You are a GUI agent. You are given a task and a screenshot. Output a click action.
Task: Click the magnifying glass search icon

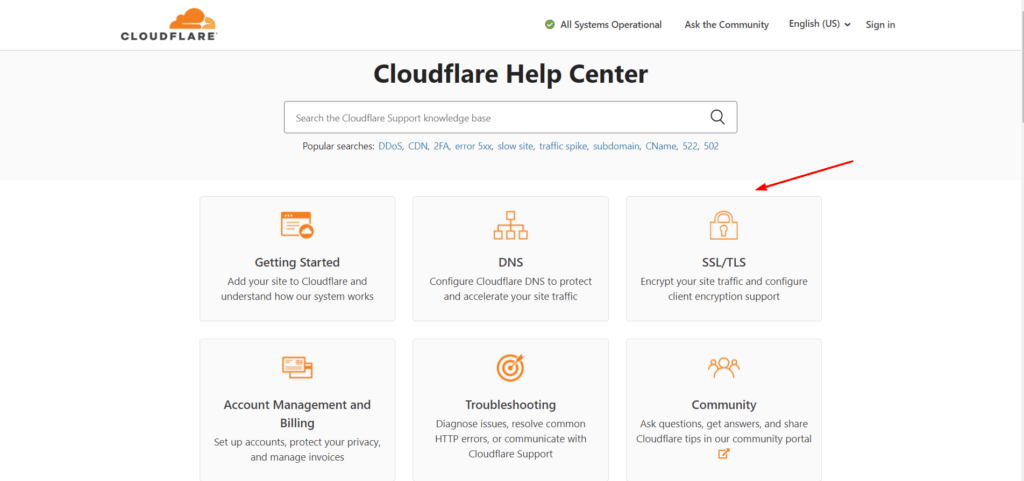[717, 117]
